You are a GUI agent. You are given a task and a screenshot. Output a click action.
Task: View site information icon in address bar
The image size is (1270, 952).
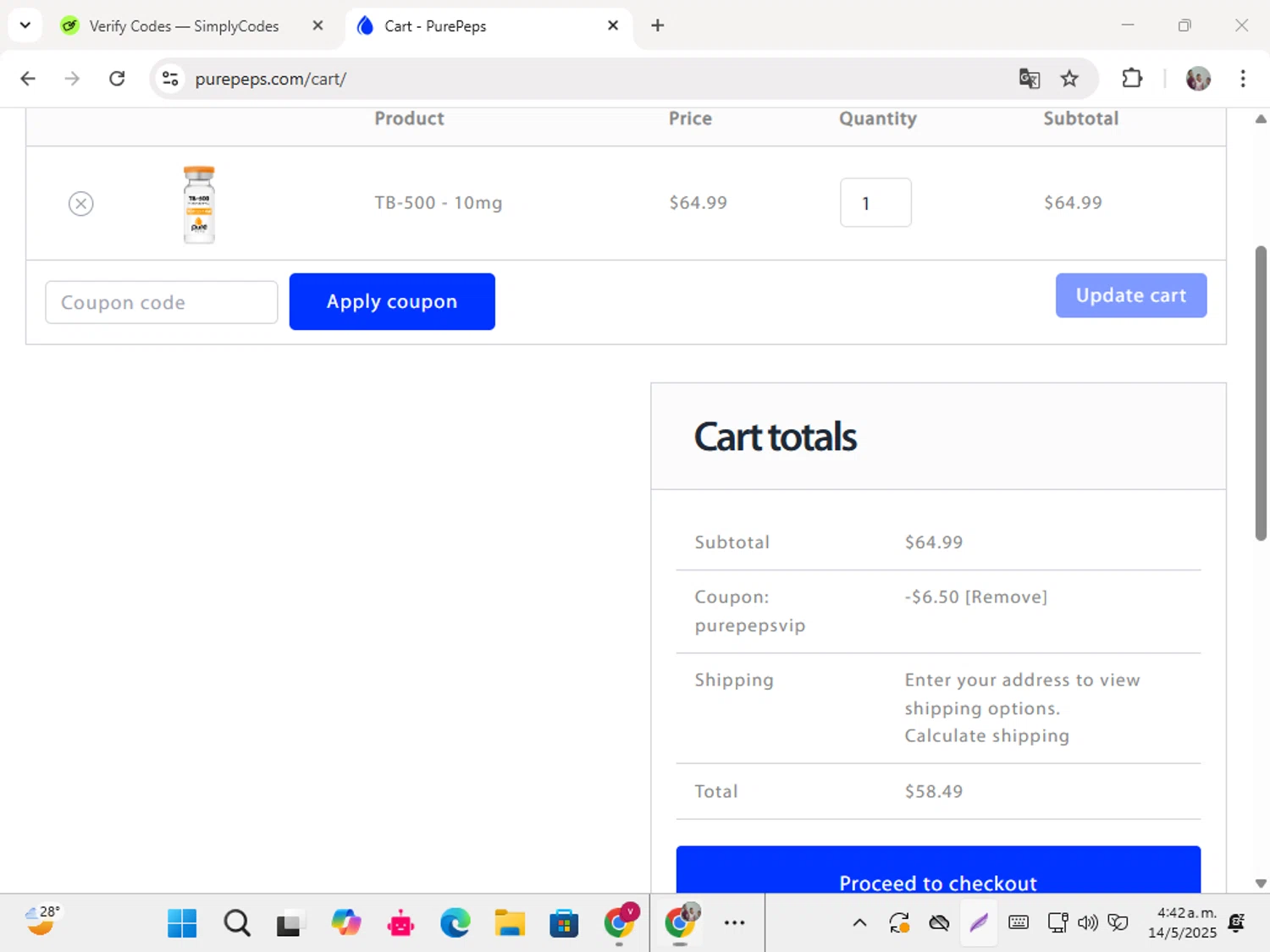pyautogui.click(x=170, y=79)
